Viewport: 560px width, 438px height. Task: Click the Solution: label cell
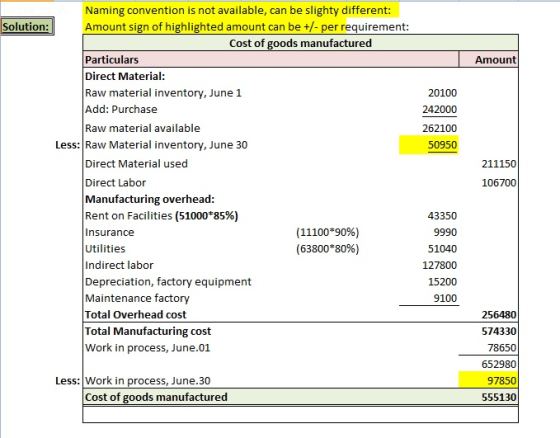point(28,26)
